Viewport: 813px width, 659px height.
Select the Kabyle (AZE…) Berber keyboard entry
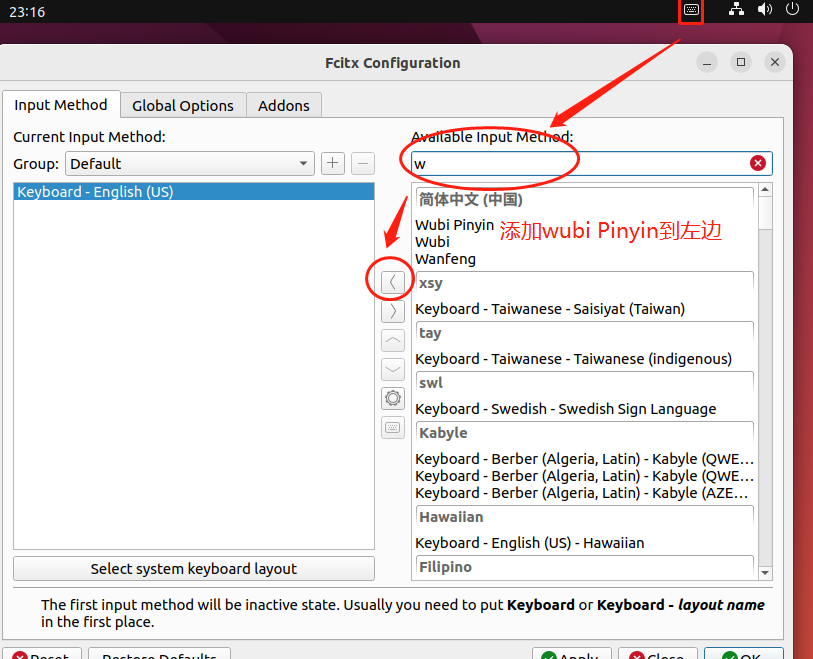[584, 493]
